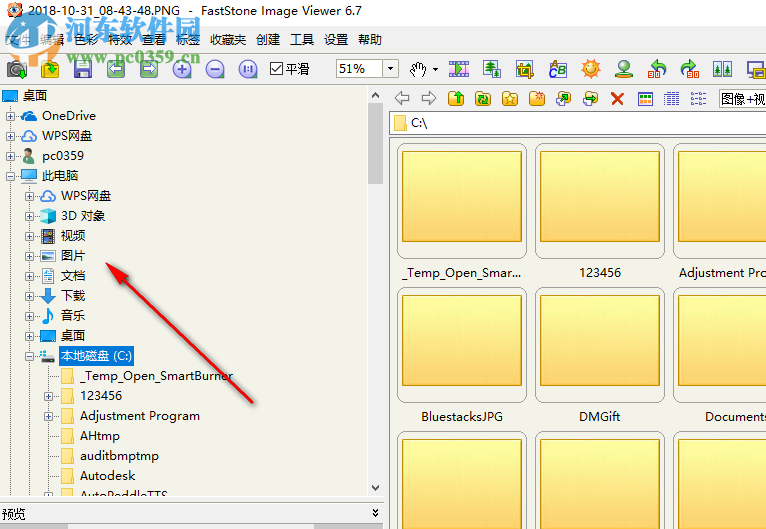Open the 帮助 menu
The width and height of the screenshot is (766, 529).
coord(370,40)
